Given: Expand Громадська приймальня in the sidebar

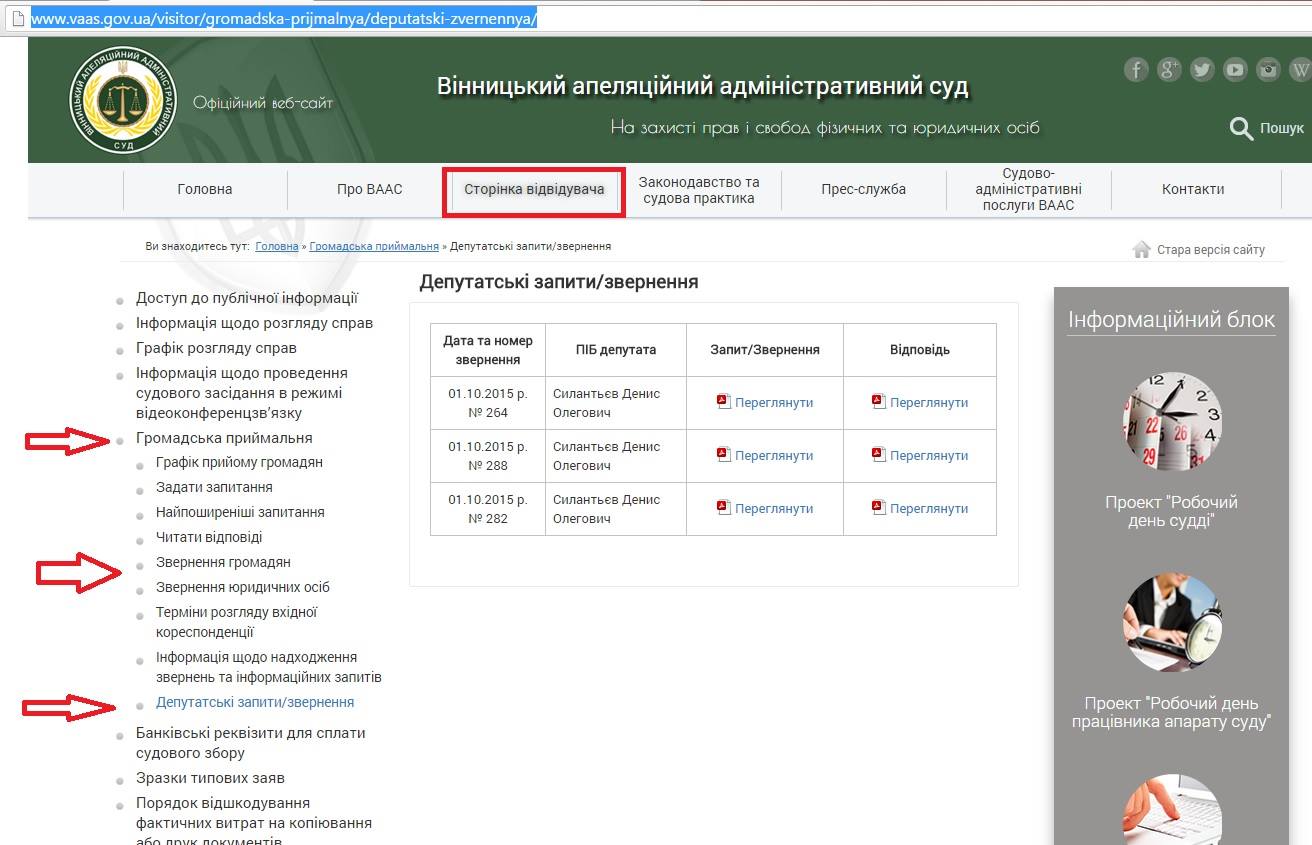Looking at the screenshot, I should pos(224,438).
